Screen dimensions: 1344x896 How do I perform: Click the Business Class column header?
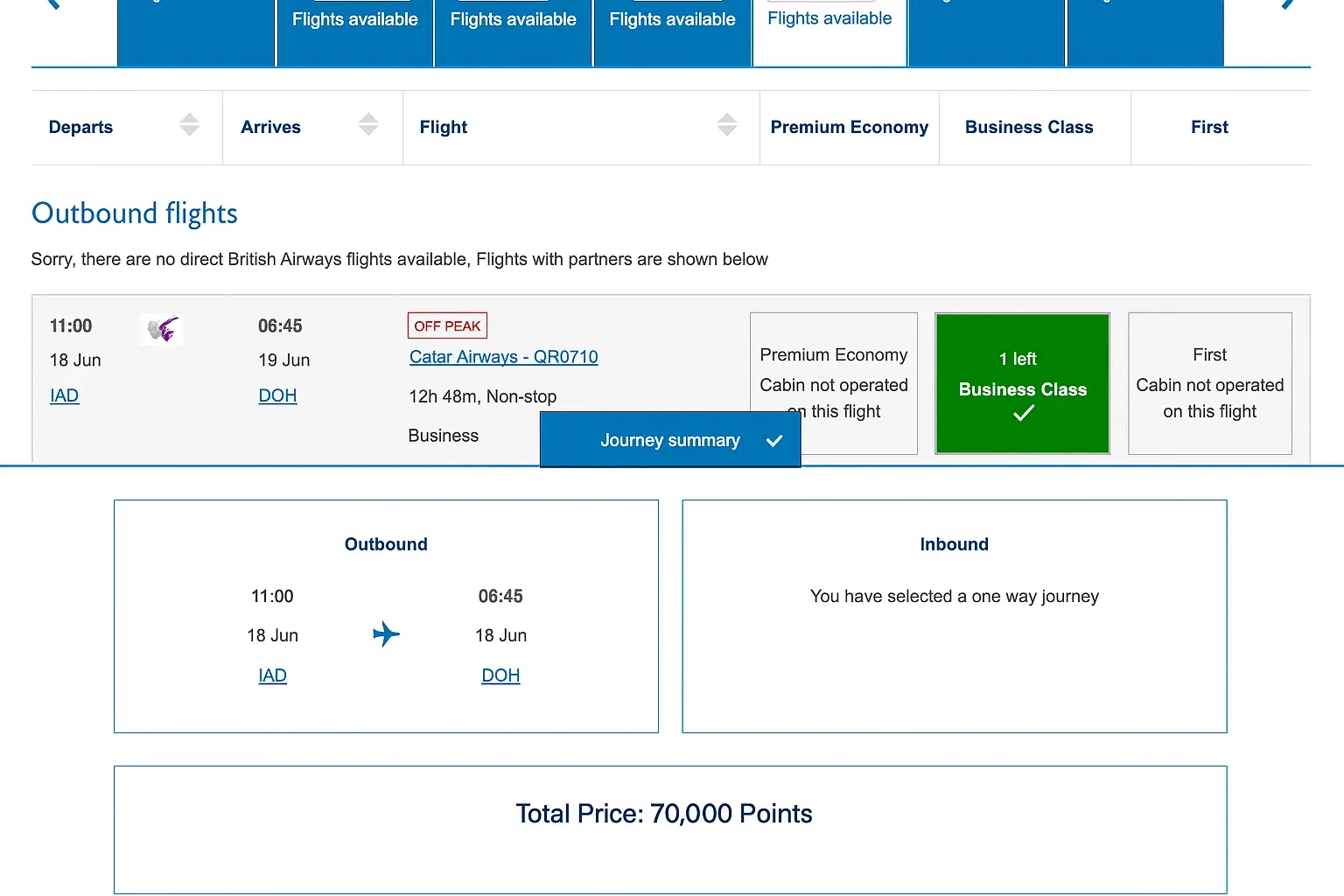tap(1029, 127)
